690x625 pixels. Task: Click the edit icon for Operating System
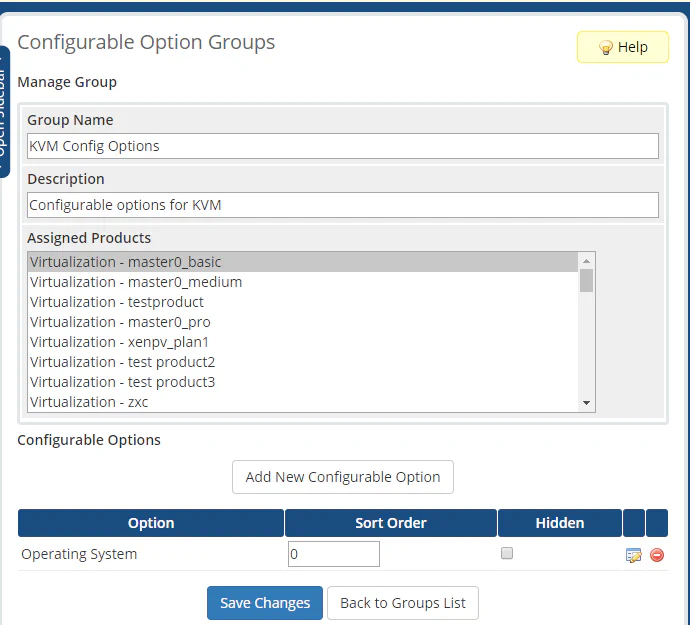pos(633,555)
